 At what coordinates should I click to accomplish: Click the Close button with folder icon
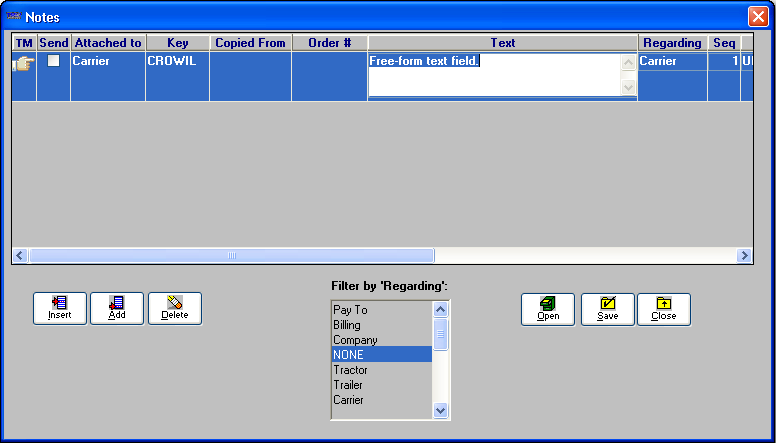[664, 309]
